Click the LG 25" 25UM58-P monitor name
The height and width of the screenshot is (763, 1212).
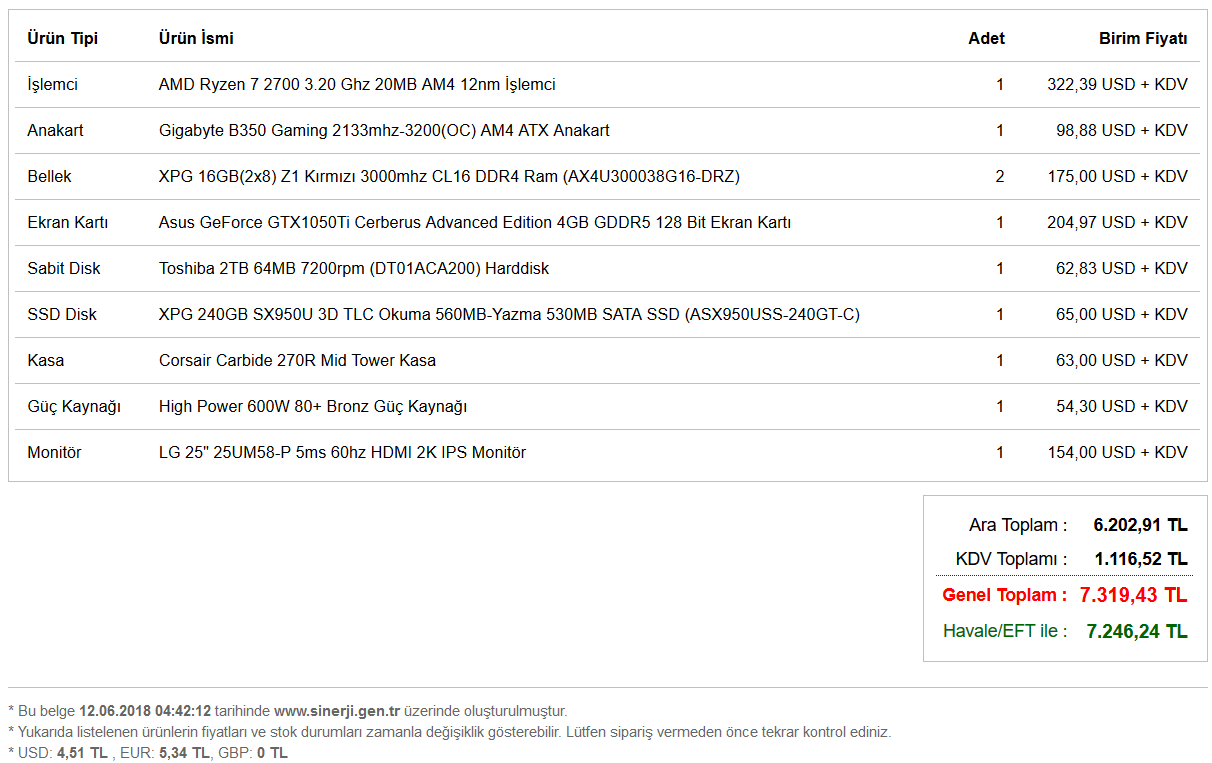[x=342, y=453]
